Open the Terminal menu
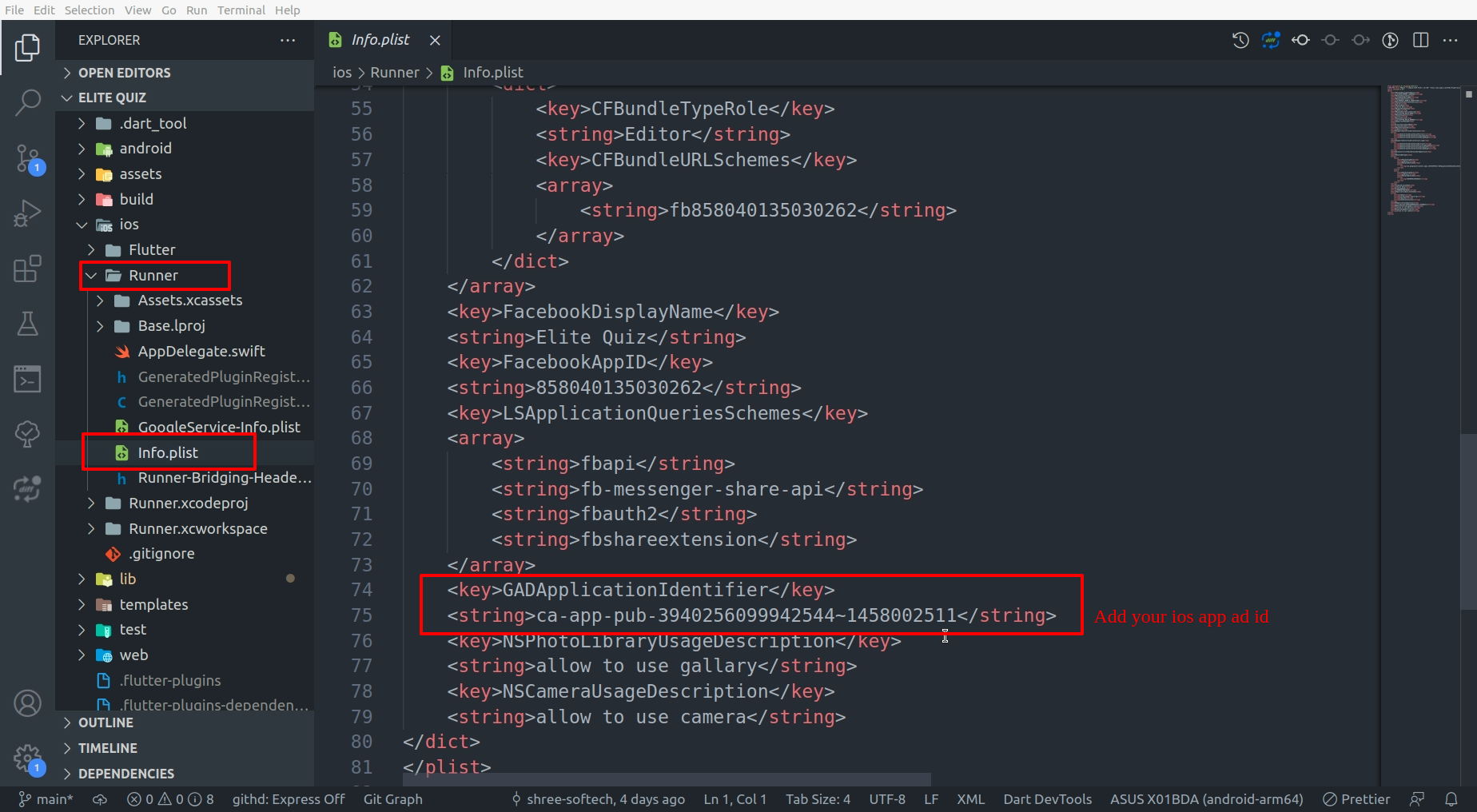 coord(241,10)
